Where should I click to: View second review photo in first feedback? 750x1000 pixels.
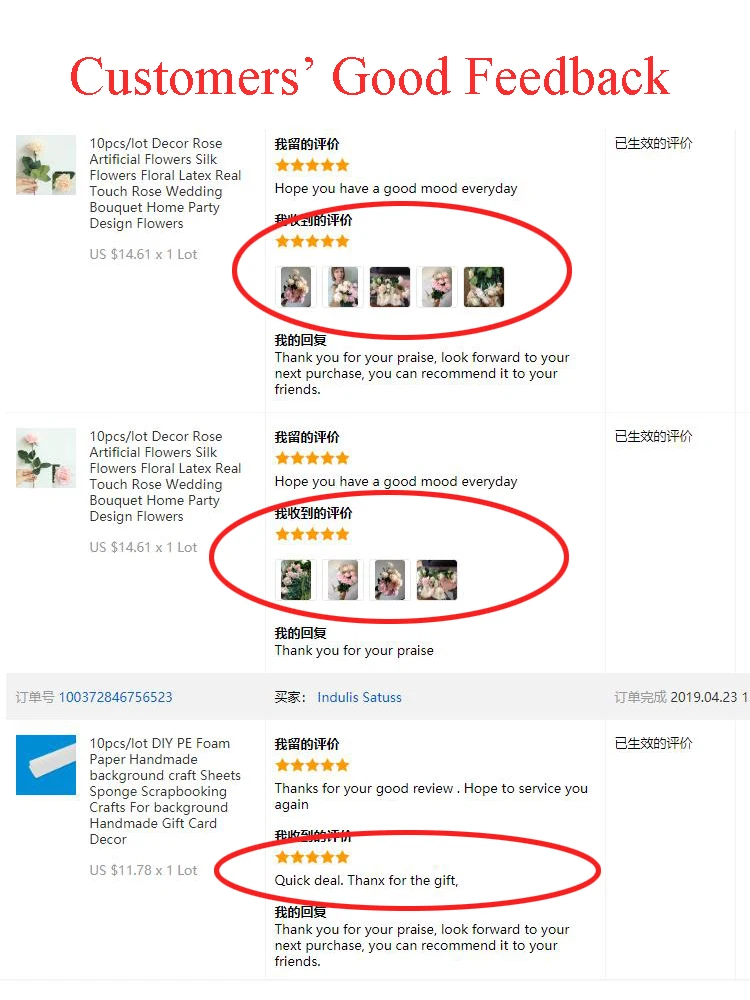click(x=343, y=287)
